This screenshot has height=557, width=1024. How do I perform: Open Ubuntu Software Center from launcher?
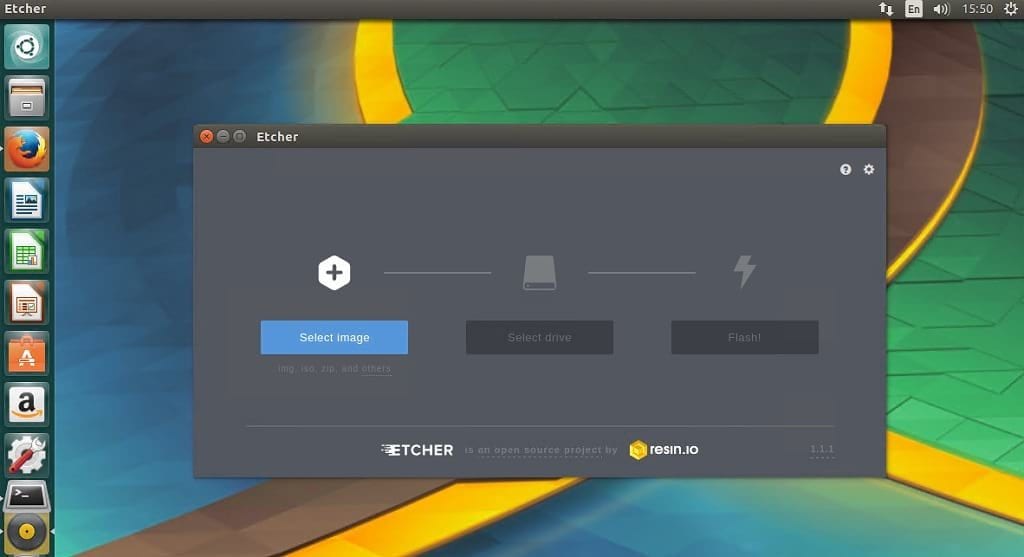27,354
